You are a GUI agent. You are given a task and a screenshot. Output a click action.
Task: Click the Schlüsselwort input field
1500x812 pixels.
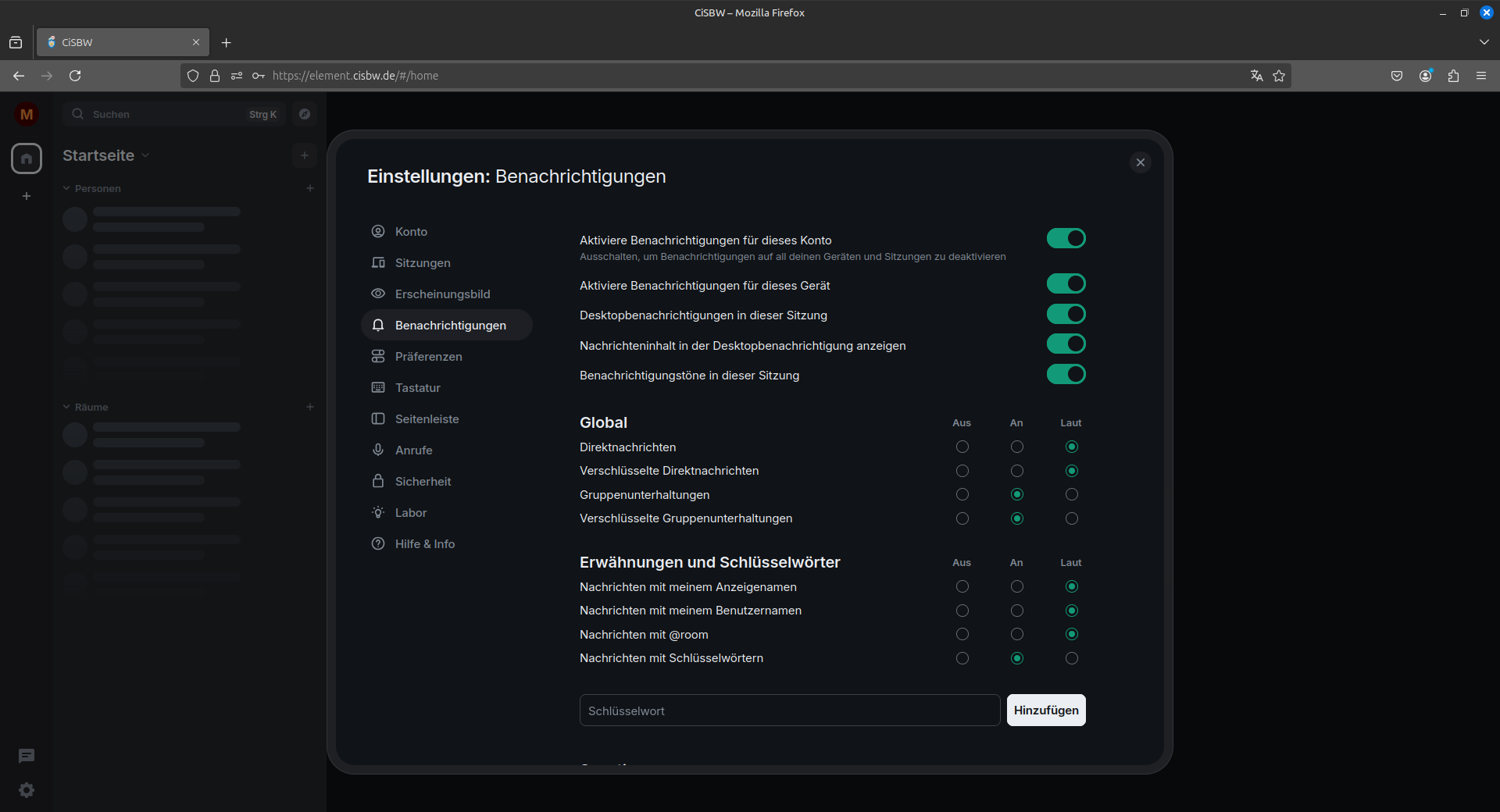tap(789, 710)
